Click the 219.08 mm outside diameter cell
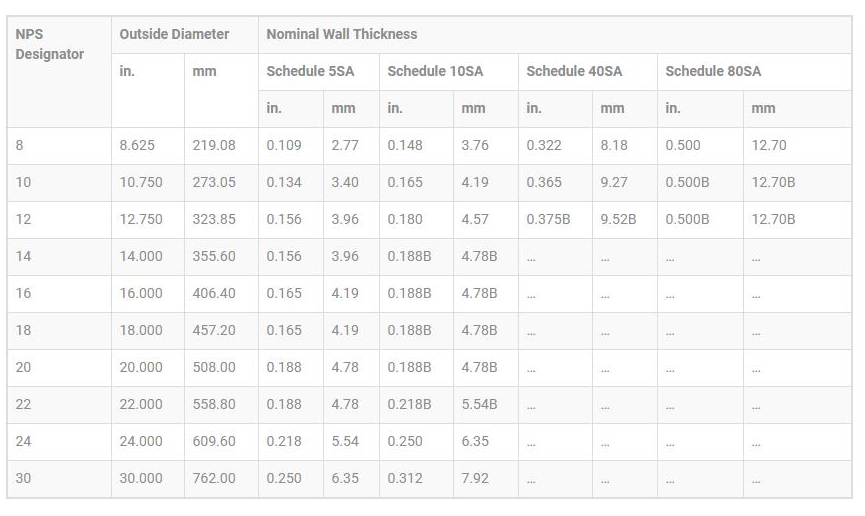This screenshot has height=516, width=865. [214, 145]
